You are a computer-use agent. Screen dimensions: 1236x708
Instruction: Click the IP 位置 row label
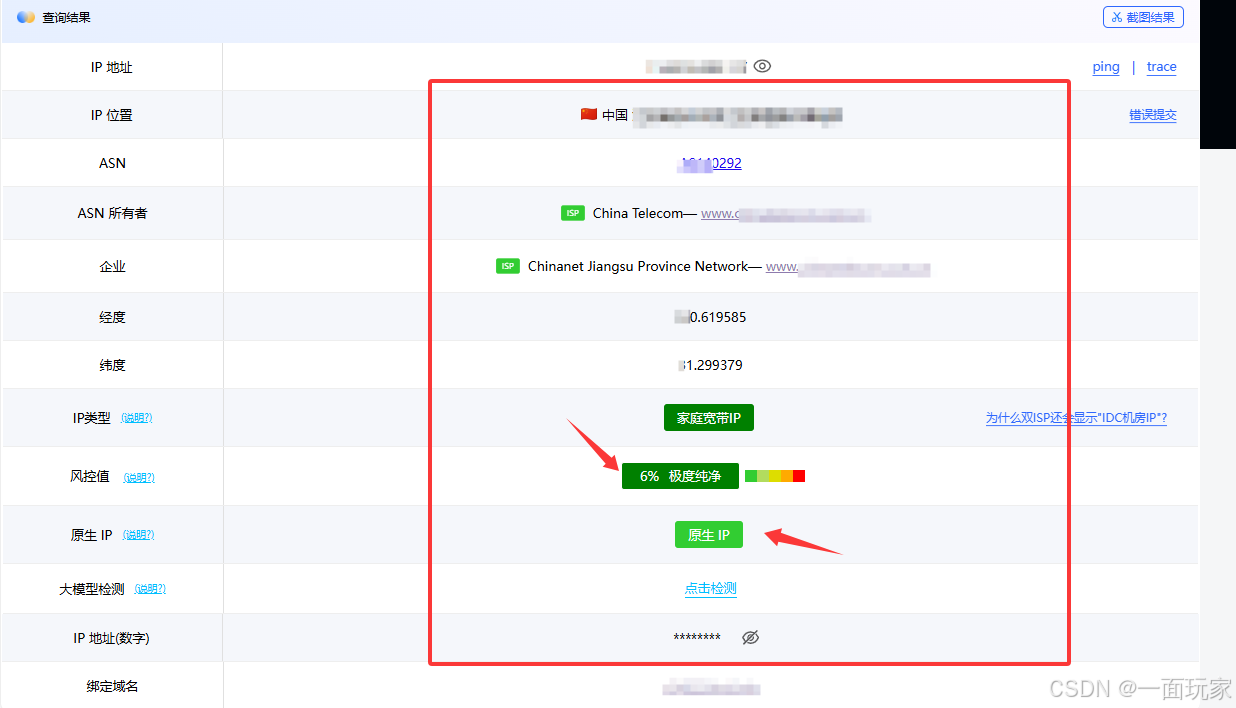coord(112,115)
